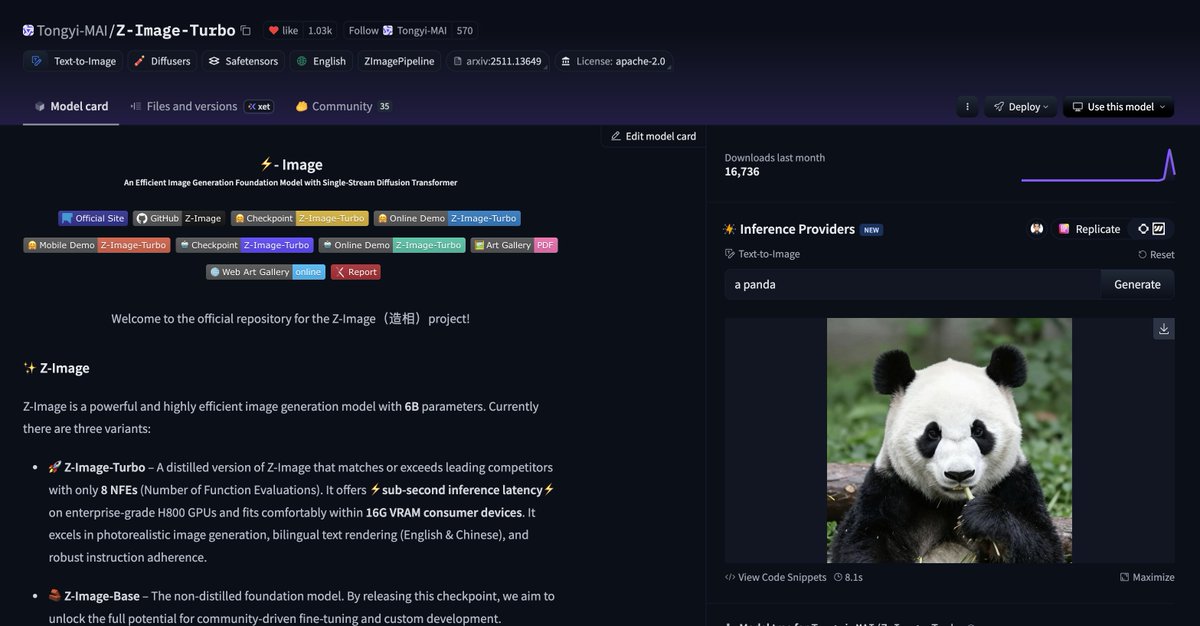This screenshot has height=626, width=1200.
Task: Open the Use this model dropdown
Action: pyautogui.click(x=1118, y=107)
